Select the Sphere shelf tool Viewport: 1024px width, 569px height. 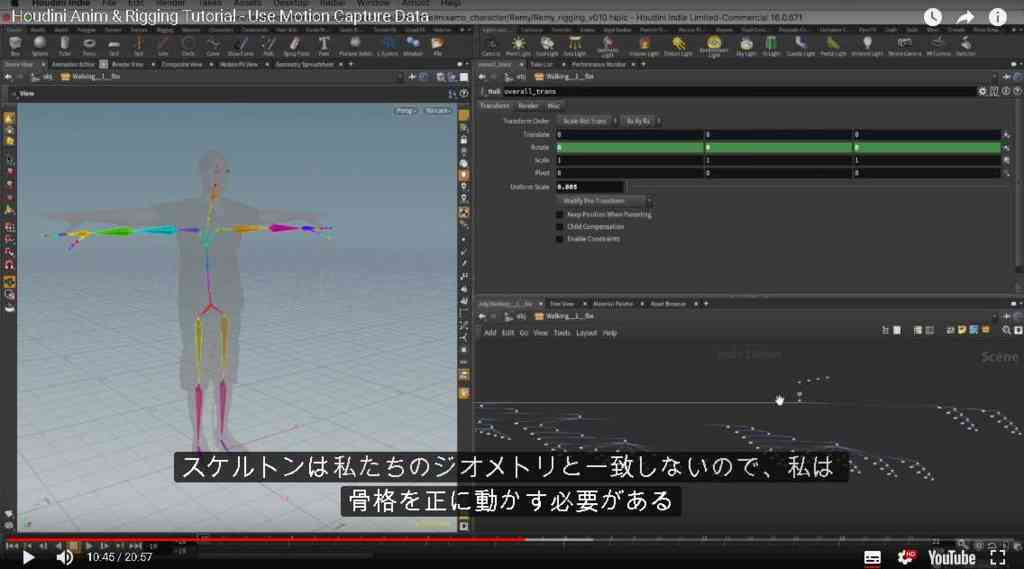(x=40, y=45)
